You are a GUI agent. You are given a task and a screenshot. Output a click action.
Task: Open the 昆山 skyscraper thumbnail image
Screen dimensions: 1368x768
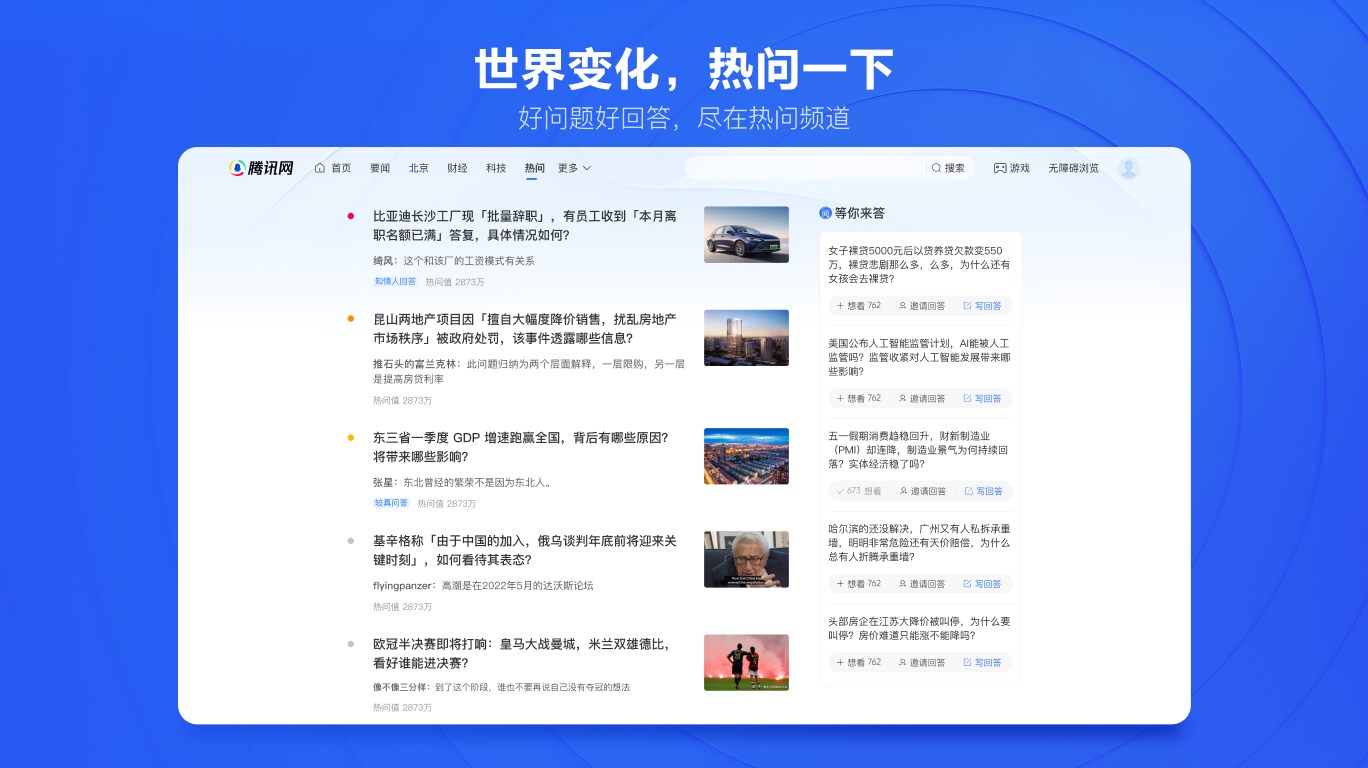746,338
